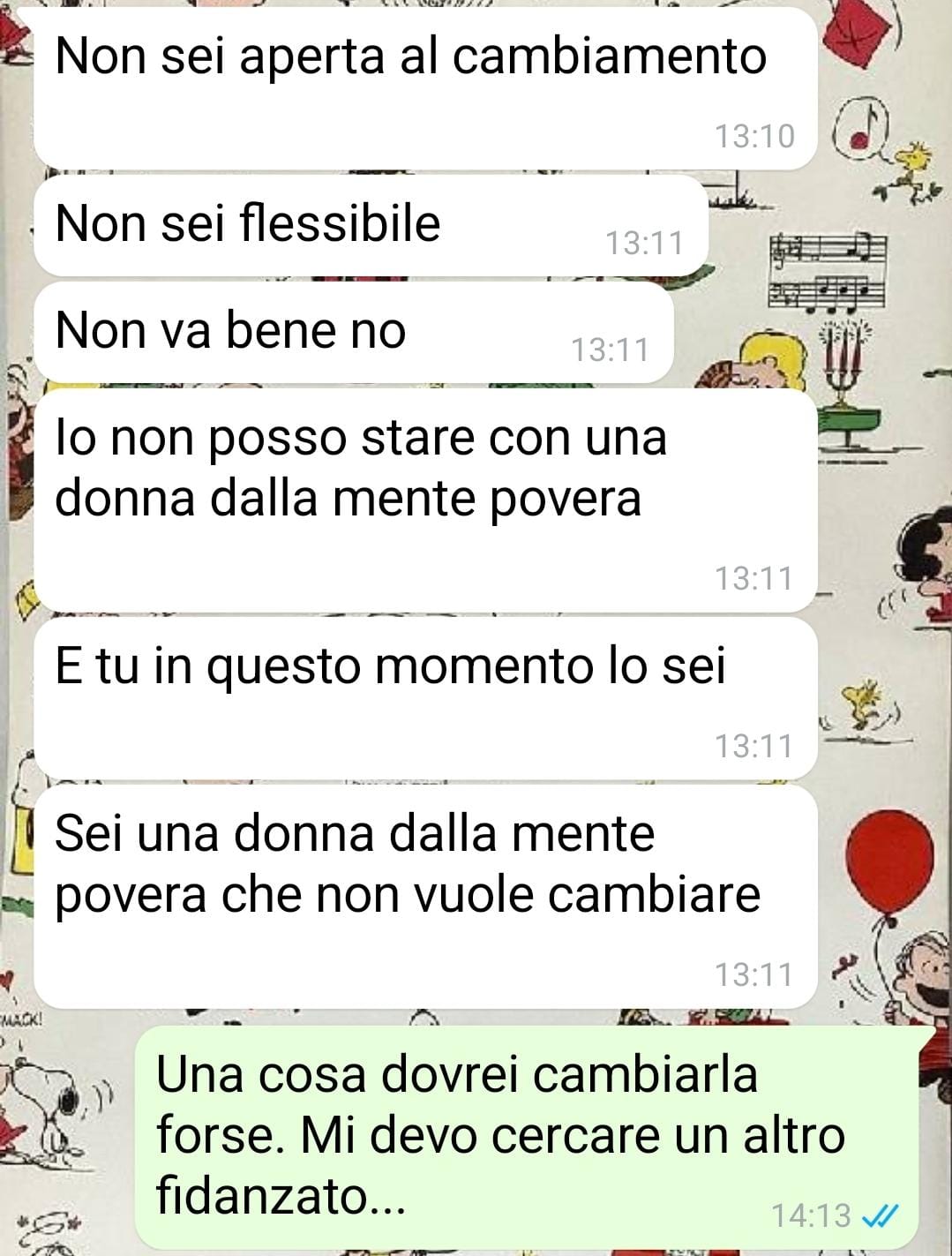Tap the sheet music staff drawing
The height and width of the screenshot is (1256, 952).
[828, 272]
